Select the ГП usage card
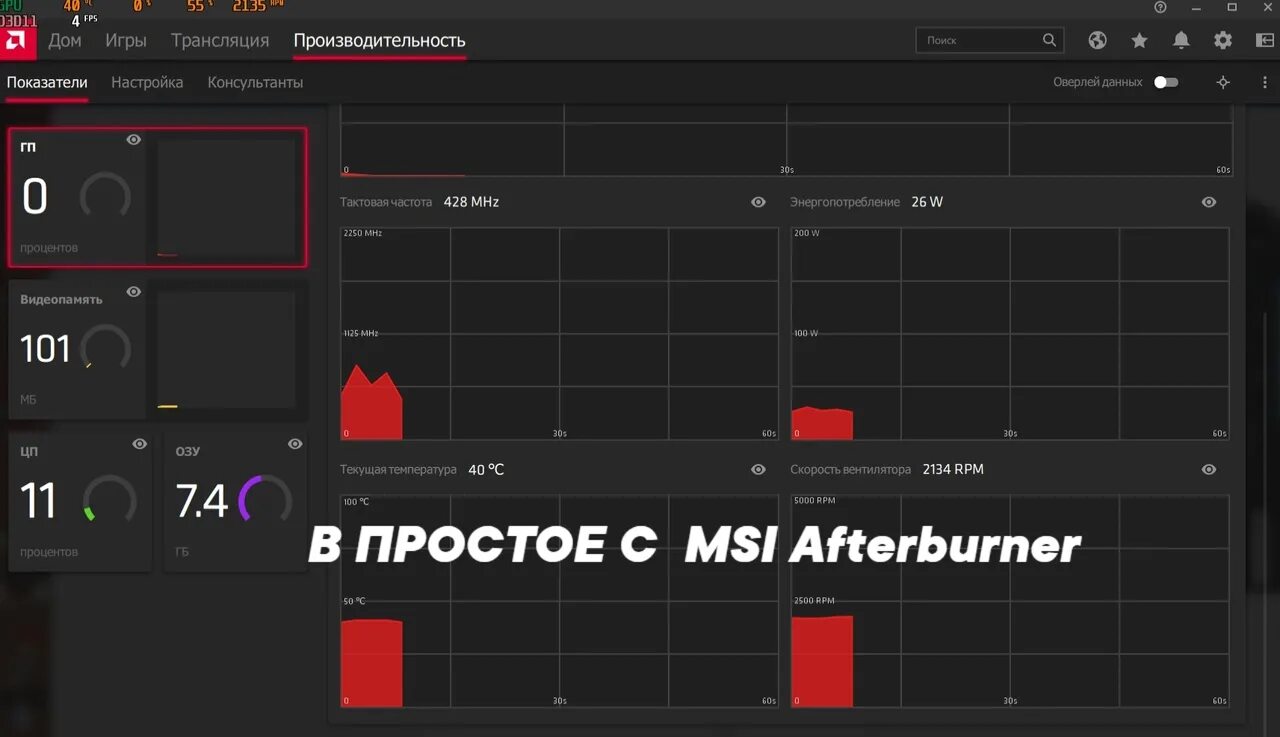The image size is (1280, 737). [x=157, y=197]
